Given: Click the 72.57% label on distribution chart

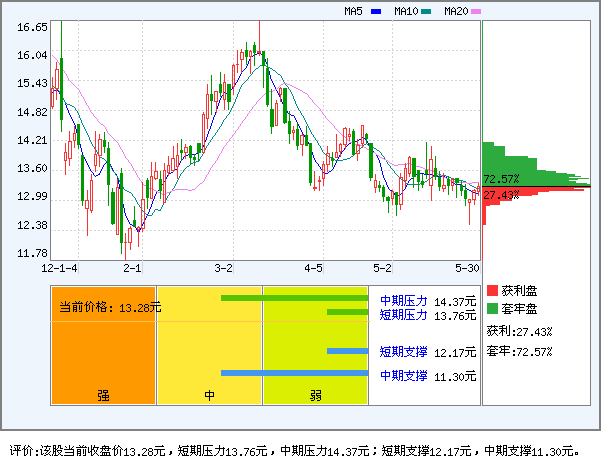Looking at the screenshot, I should [501, 179].
